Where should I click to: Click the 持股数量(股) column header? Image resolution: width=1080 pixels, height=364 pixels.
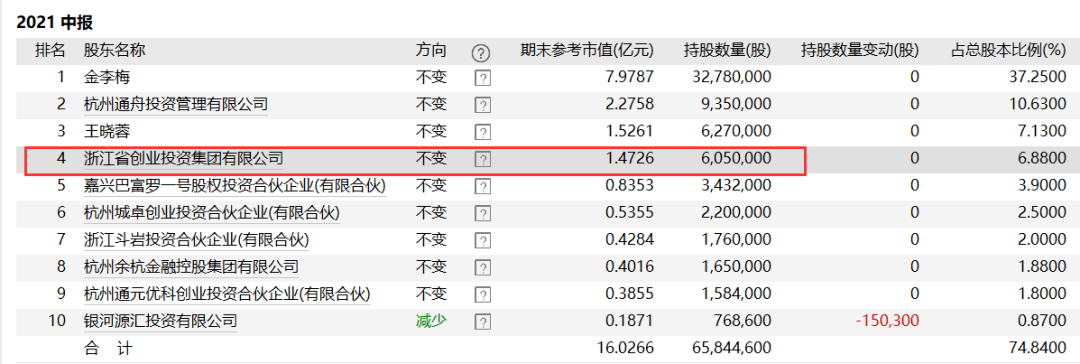[x=727, y=50]
